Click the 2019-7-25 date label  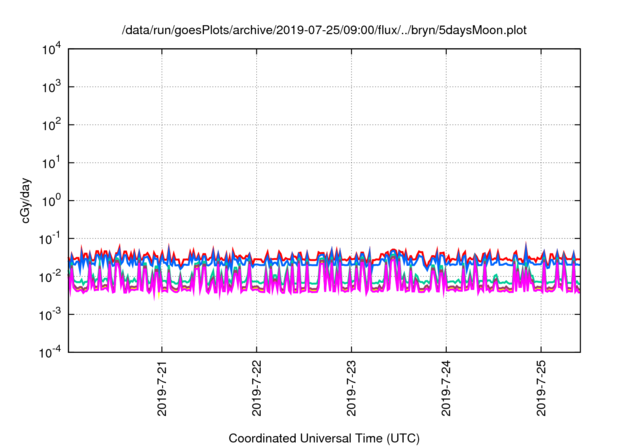pos(541,388)
